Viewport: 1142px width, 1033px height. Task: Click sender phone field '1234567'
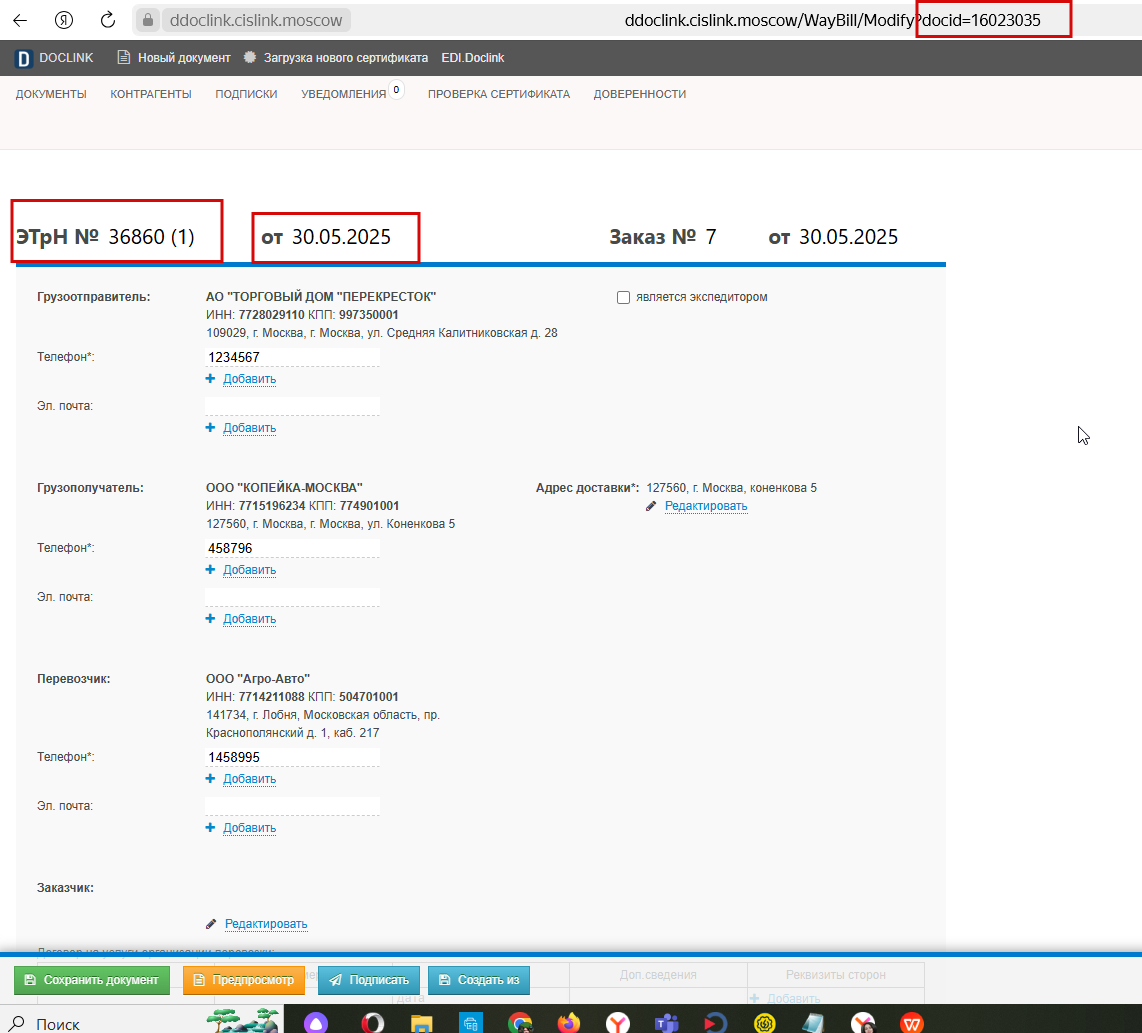(x=292, y=357)
